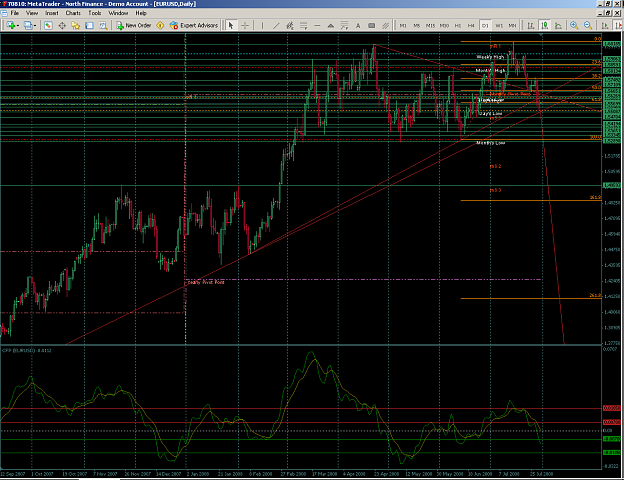625x480 pixels.
Task: Zoom in on the chart
Action: point(574,26)
